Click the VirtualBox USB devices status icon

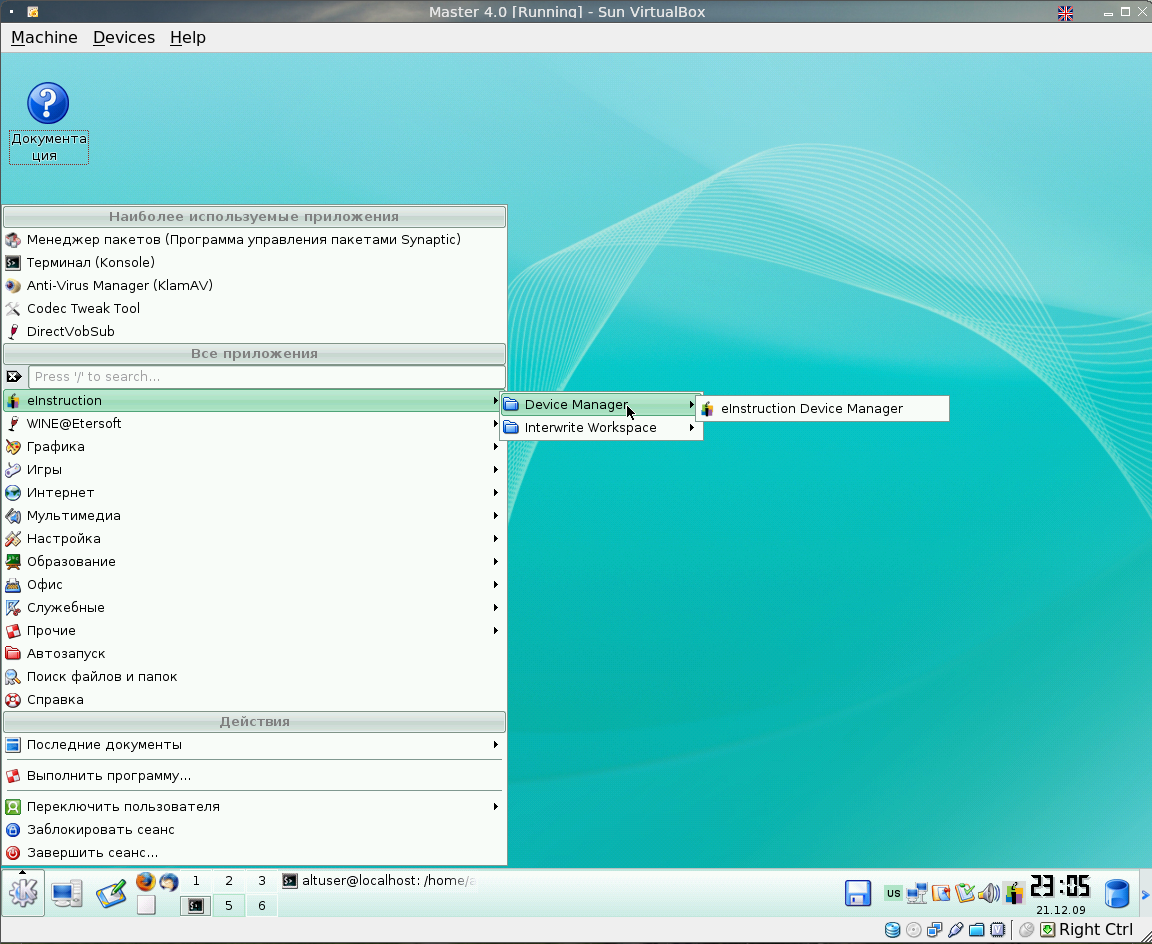click(955, 930)
